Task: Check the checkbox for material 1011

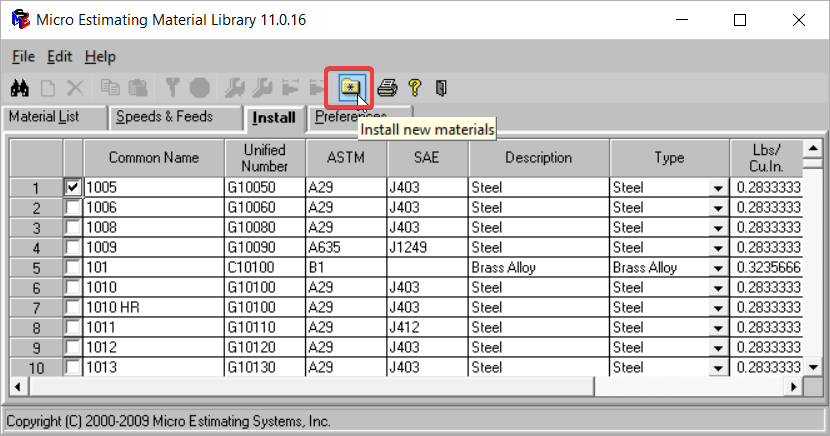Action: click(x=73, y=327)
